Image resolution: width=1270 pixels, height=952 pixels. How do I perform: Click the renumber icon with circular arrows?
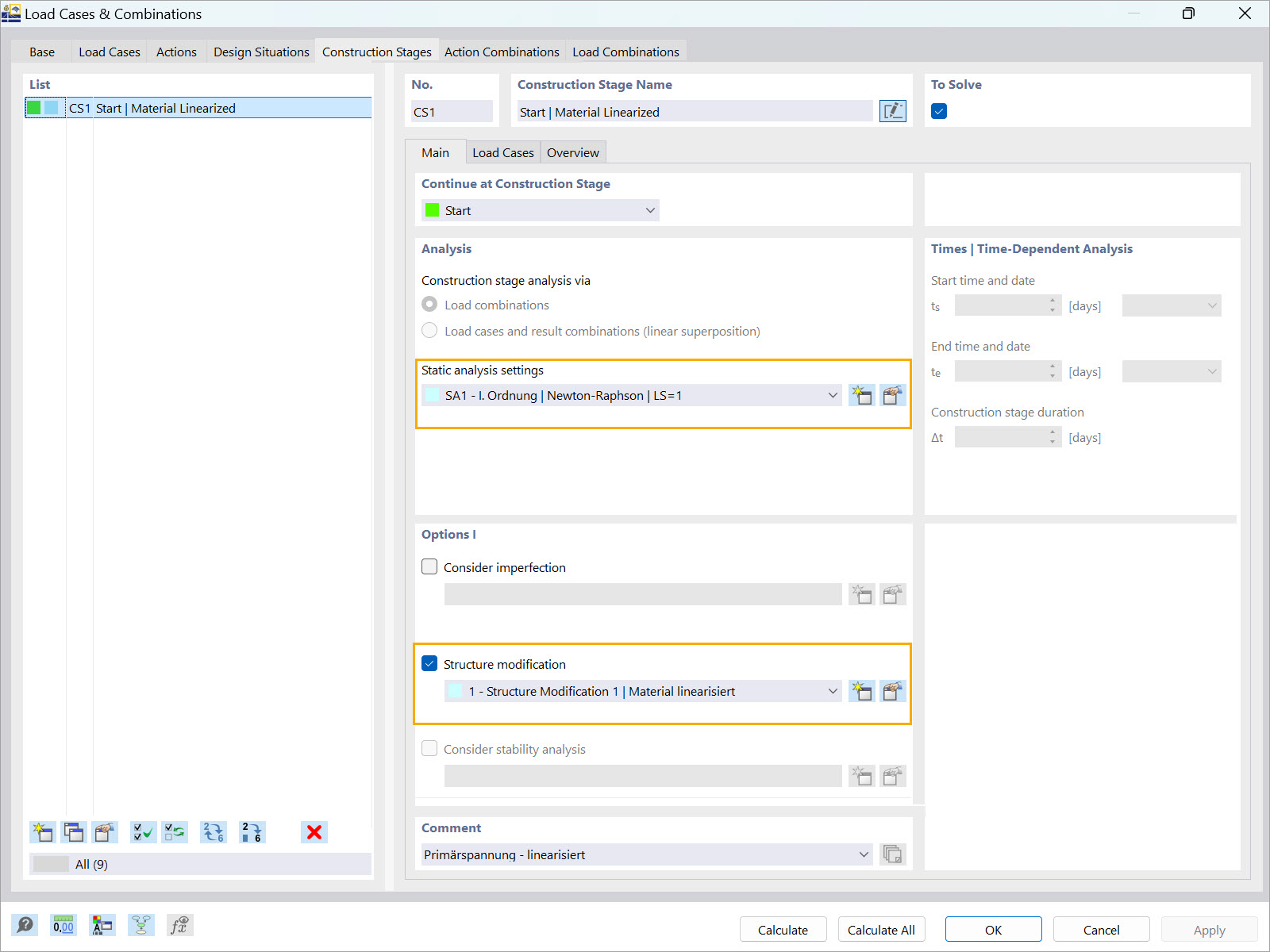pyautogui.click(x=214, y=832)
